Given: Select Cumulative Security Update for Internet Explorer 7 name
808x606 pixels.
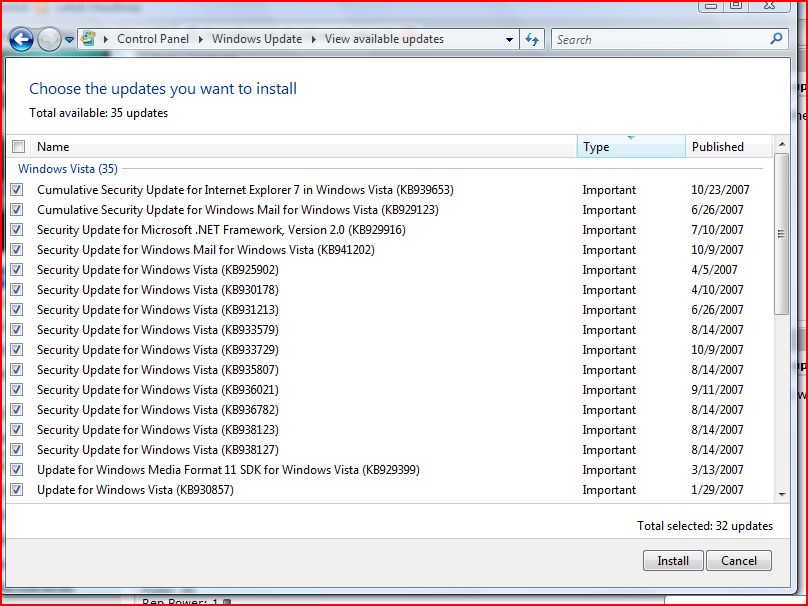Looking at the screenshot, I should [x=245, y=190].
